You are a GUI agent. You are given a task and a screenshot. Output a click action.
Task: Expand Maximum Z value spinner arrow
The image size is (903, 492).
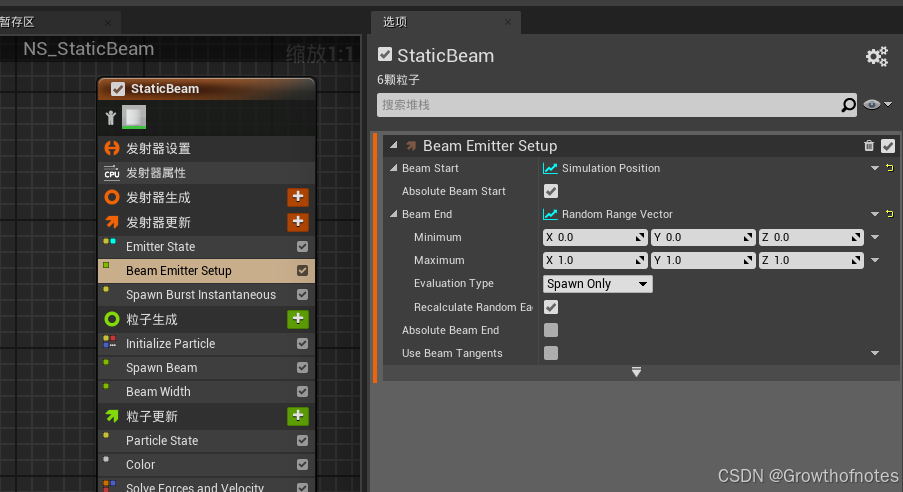856,260
